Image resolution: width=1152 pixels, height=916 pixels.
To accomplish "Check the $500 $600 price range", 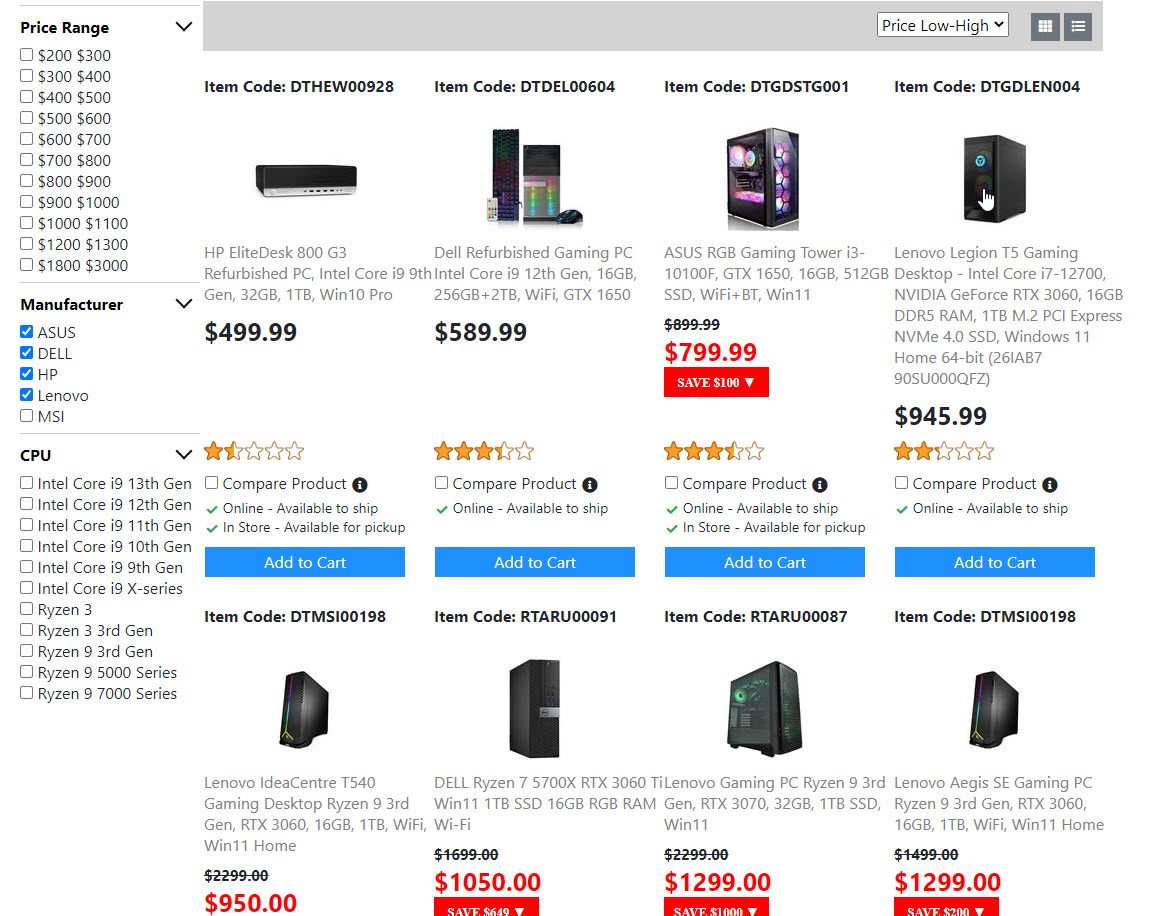I will (x=27, y=118).
